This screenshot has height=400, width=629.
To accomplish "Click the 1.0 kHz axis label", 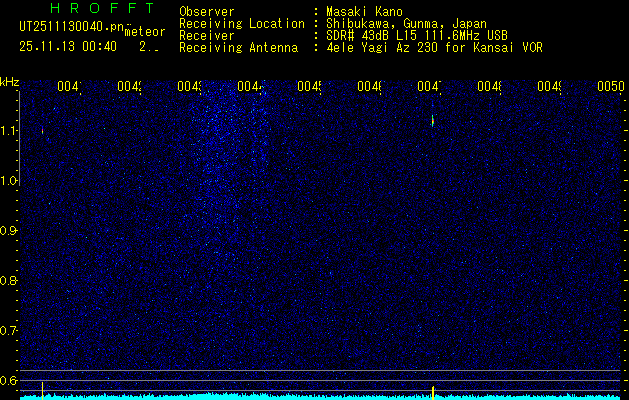I will [x=8, y=181].
